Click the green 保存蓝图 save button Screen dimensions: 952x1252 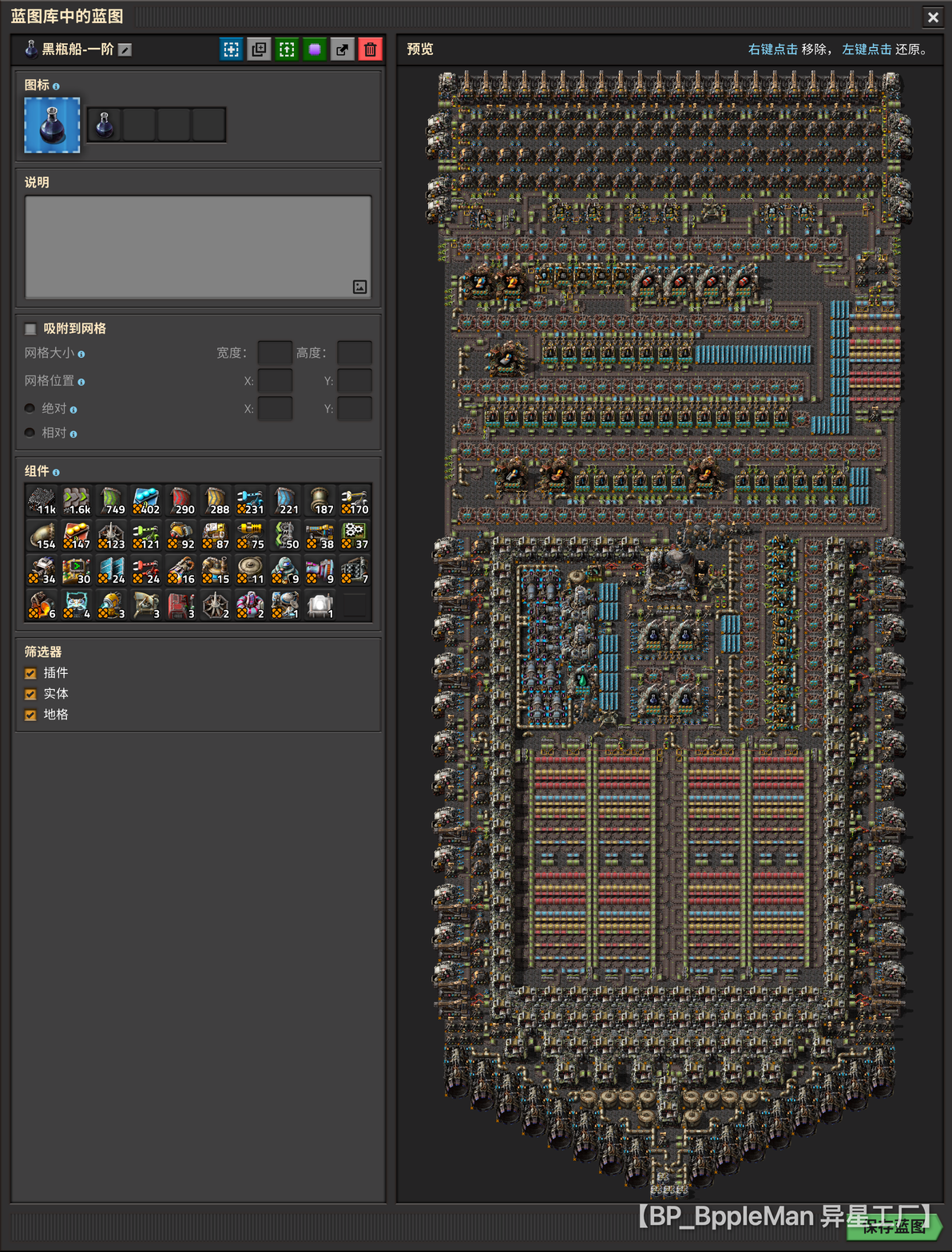pos(893,1226)
